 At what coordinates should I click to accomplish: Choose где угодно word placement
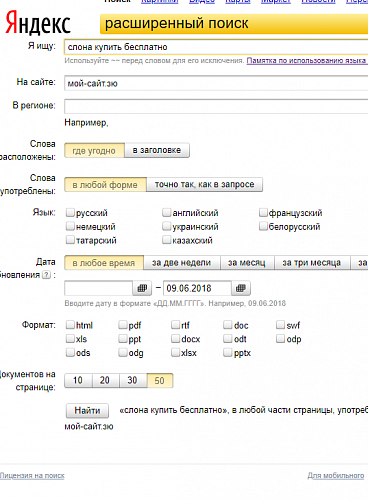(x=94, y=151)
